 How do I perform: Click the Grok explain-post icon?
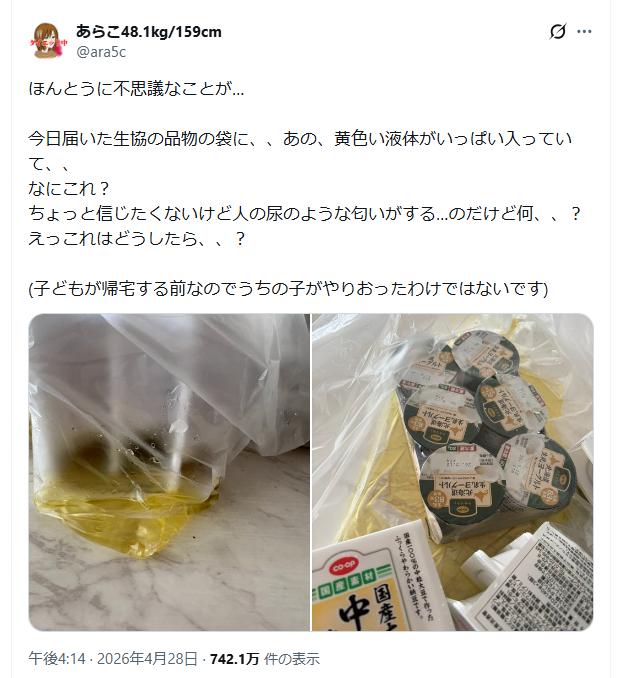[x=558, y=32]
